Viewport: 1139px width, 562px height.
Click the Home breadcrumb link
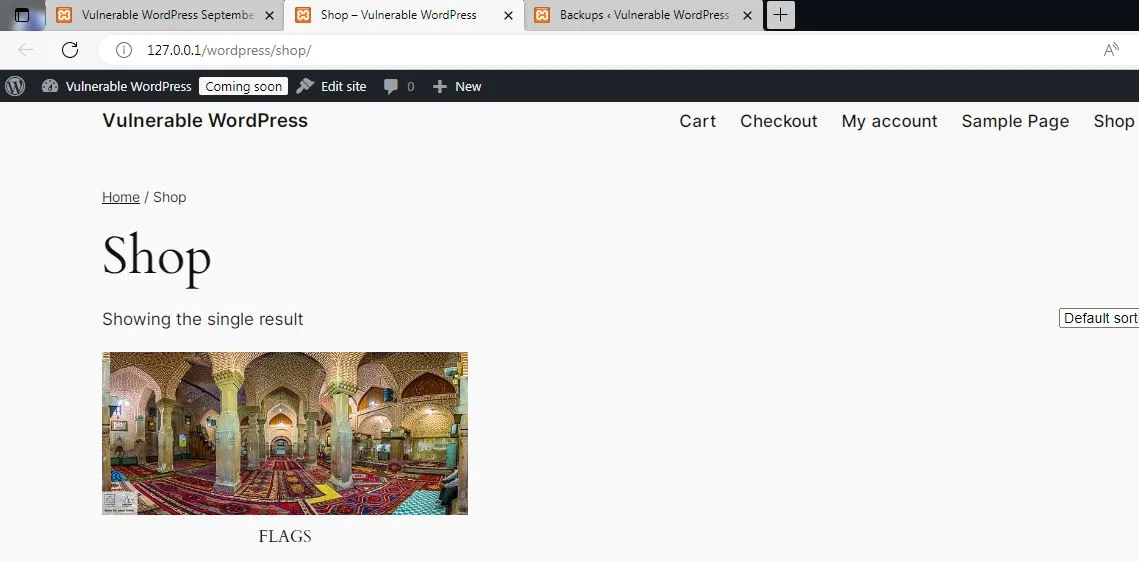pyautogui.click(x=121, y=197)
